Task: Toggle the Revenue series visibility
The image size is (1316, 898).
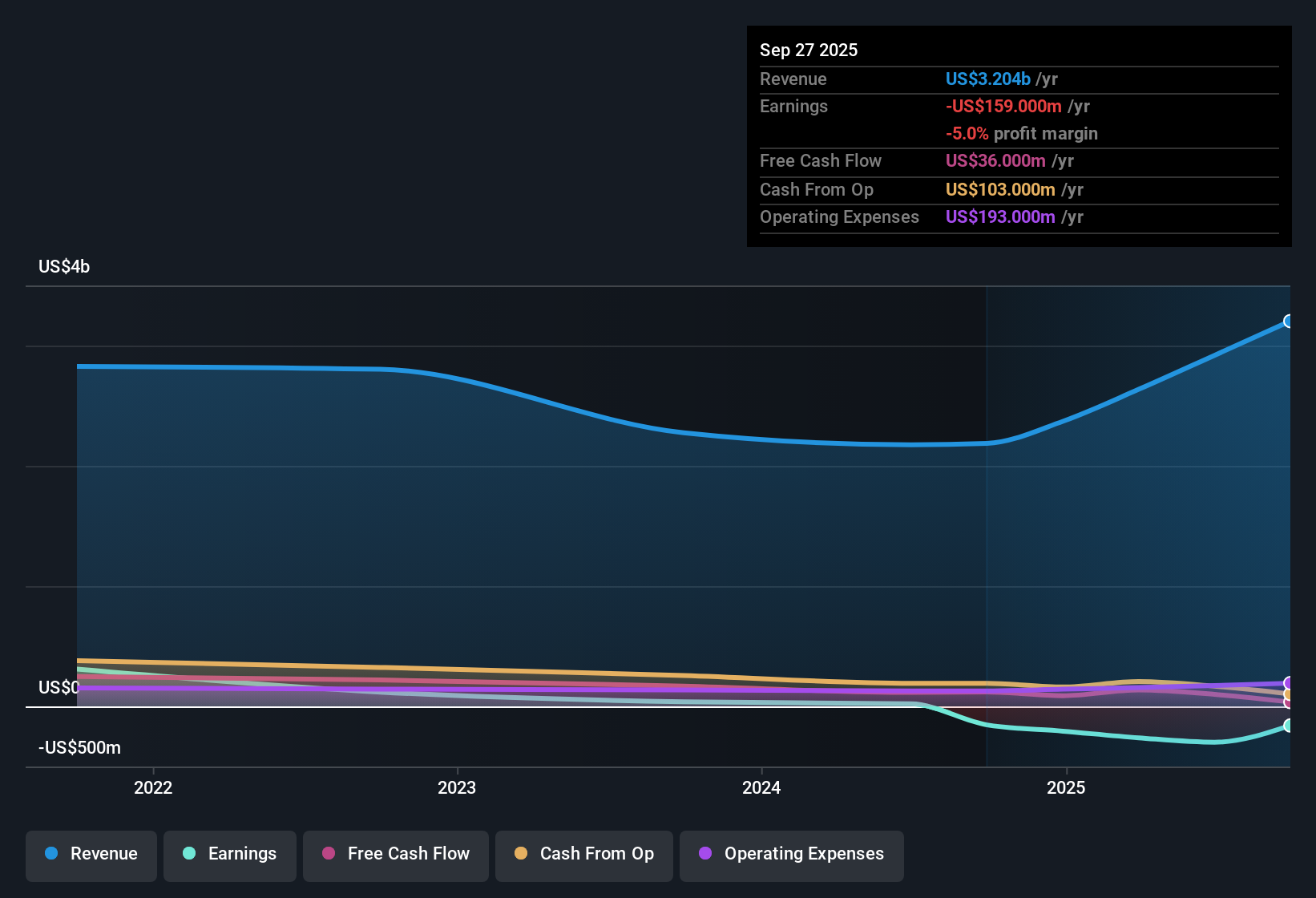Action: 91,854
